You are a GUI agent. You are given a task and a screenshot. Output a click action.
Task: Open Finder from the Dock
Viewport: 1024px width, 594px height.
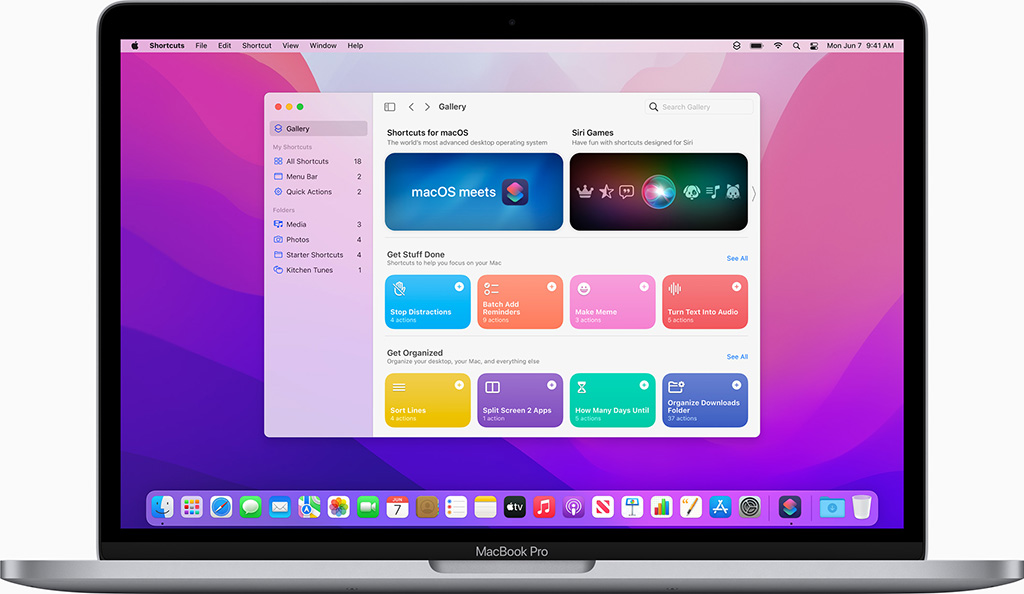(163, 507)
